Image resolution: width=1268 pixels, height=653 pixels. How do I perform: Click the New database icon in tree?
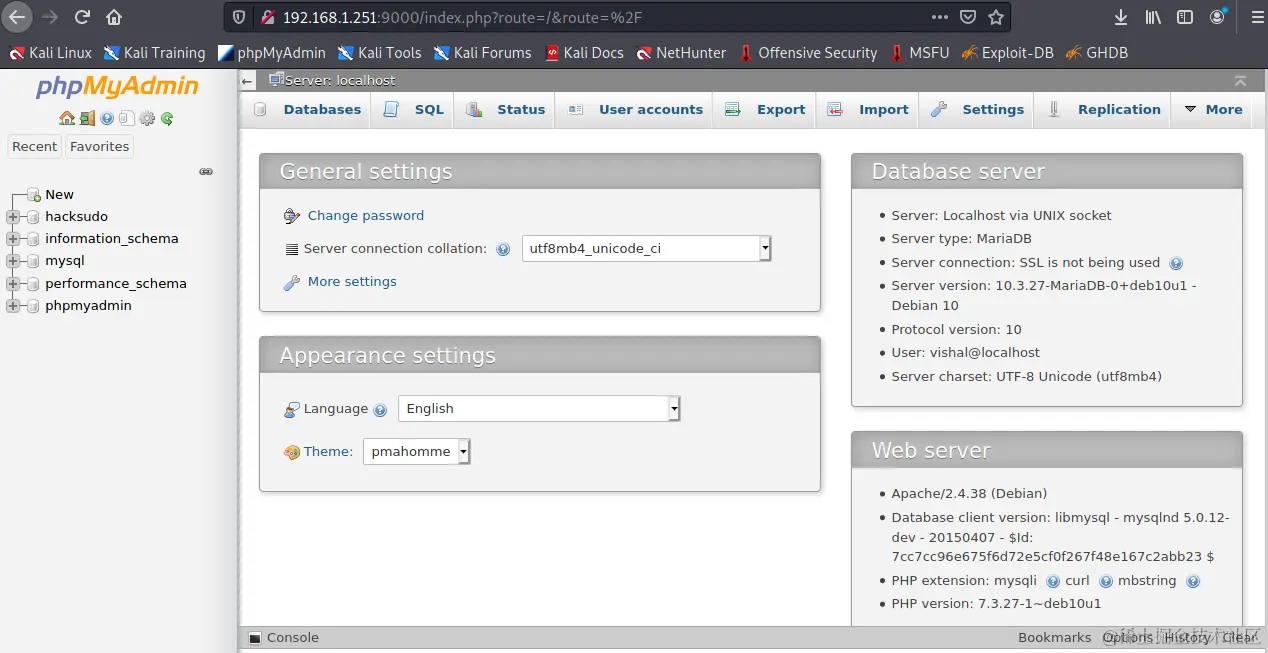tap(34, 195)
